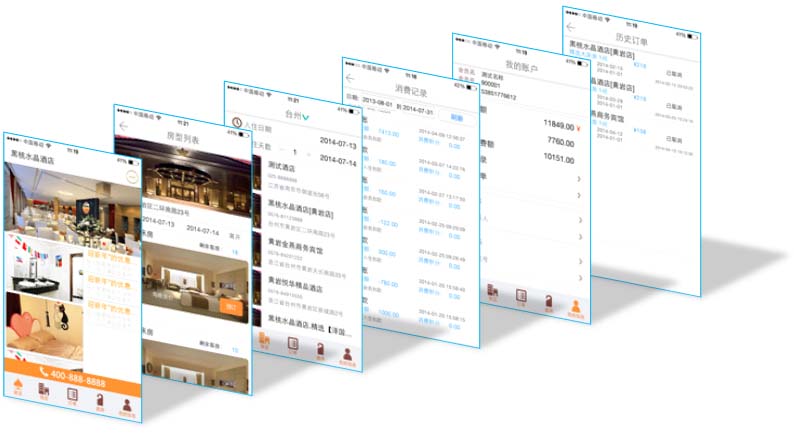Tap the door-hanger tab icon in 我的账户
This screenshot has width=794, height=433.
pyautogui.click(x=549, y=301)
